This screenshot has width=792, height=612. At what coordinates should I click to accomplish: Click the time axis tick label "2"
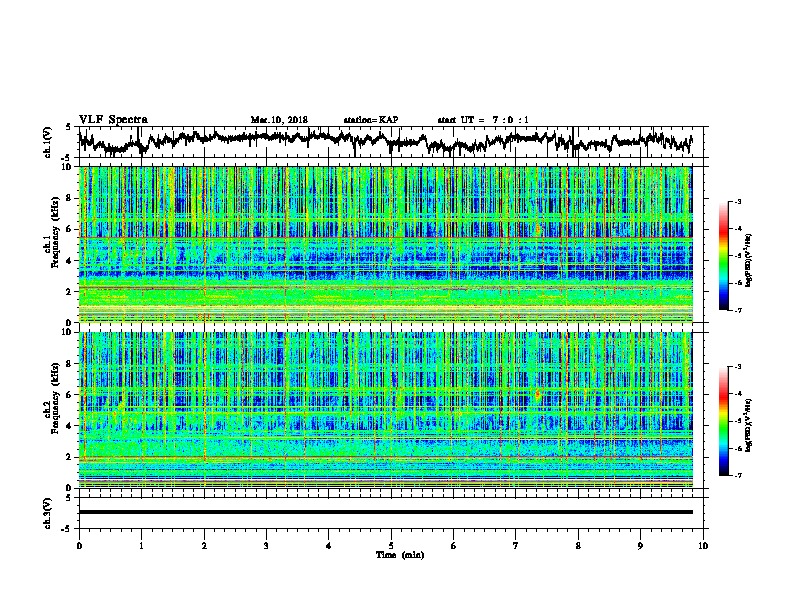tap(204, 546)
